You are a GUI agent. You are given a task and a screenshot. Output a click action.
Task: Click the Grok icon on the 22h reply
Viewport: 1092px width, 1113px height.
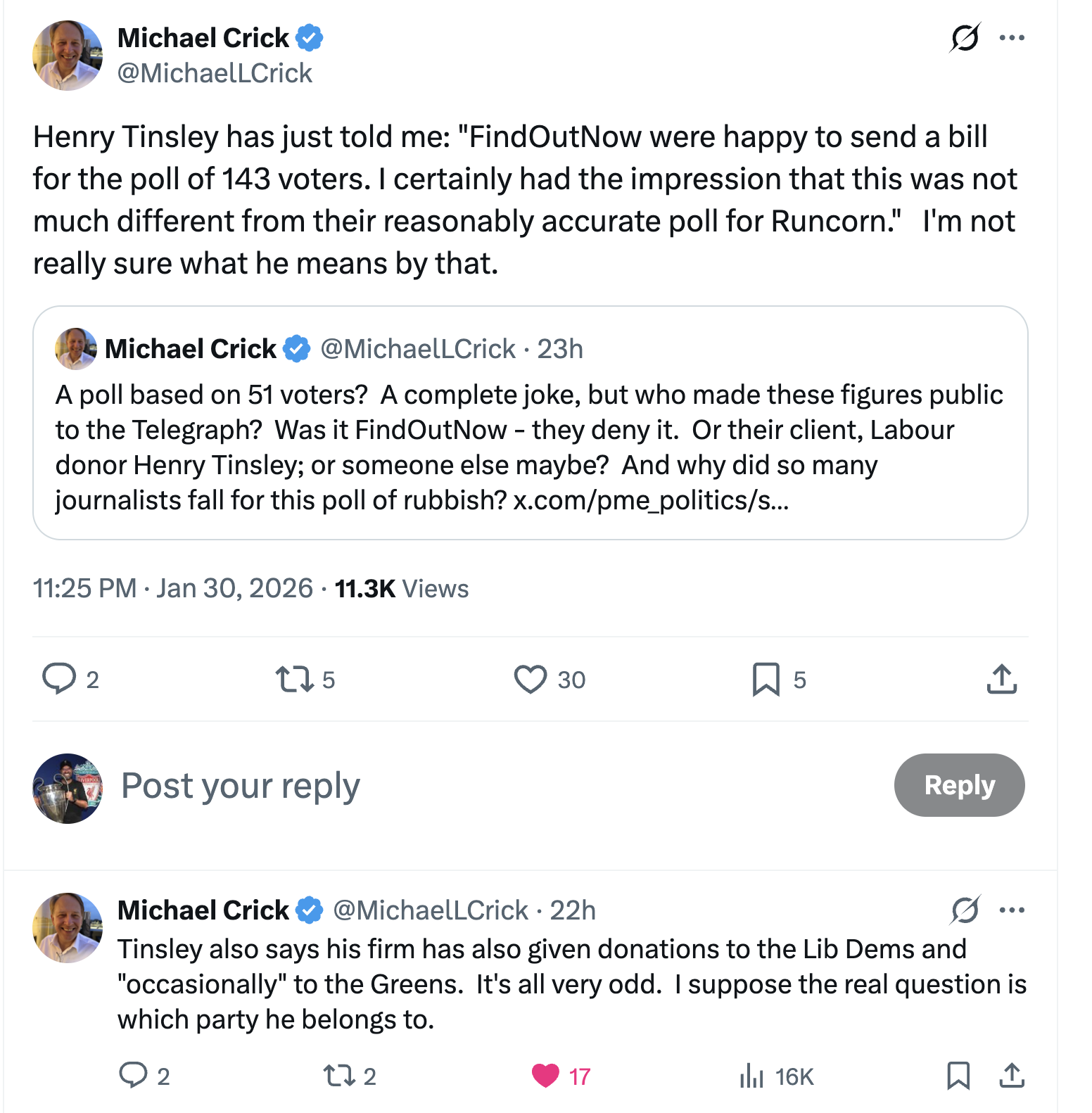coord(965,910)
